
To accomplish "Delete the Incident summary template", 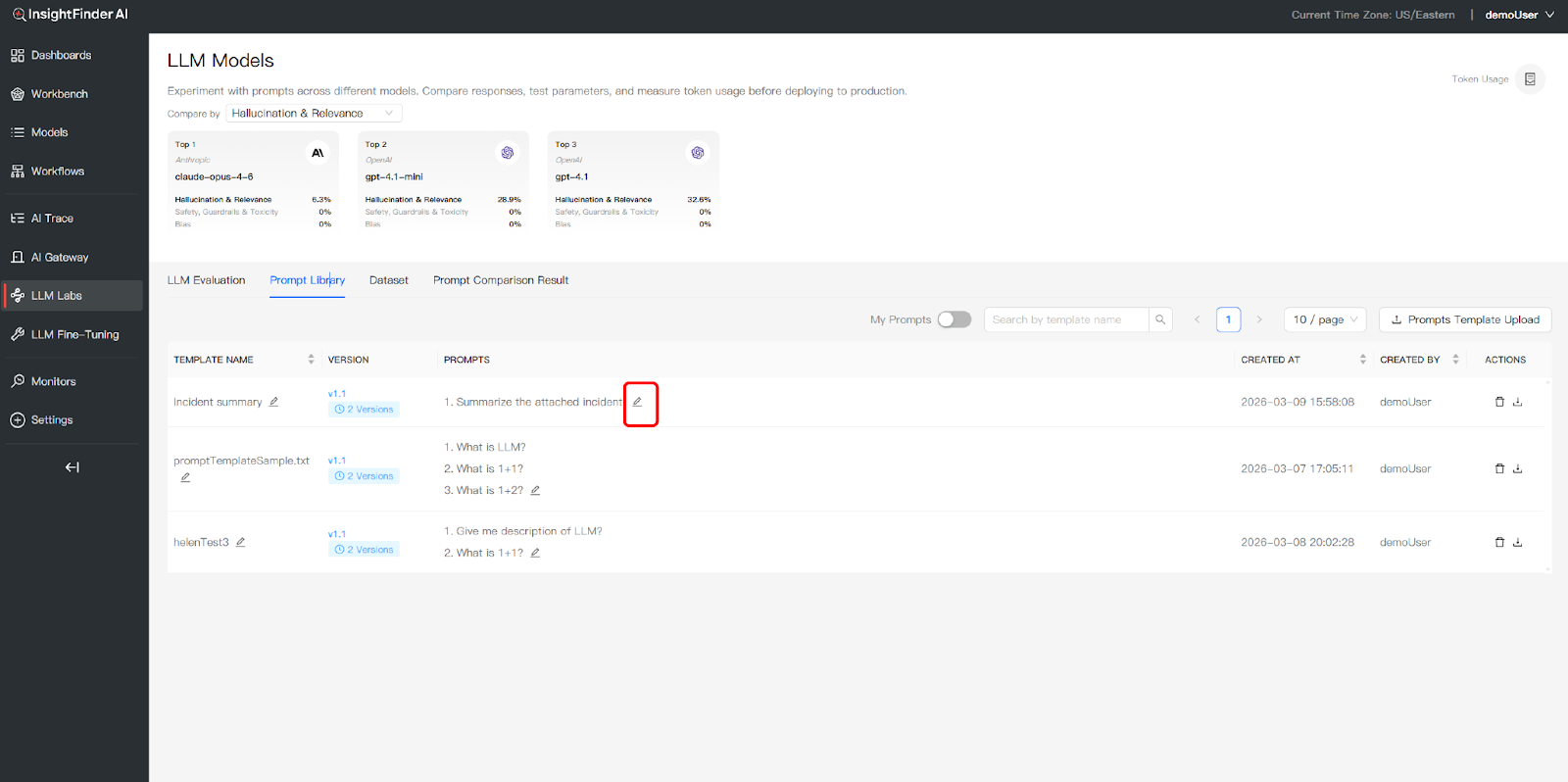I will tap(1498, 402).
